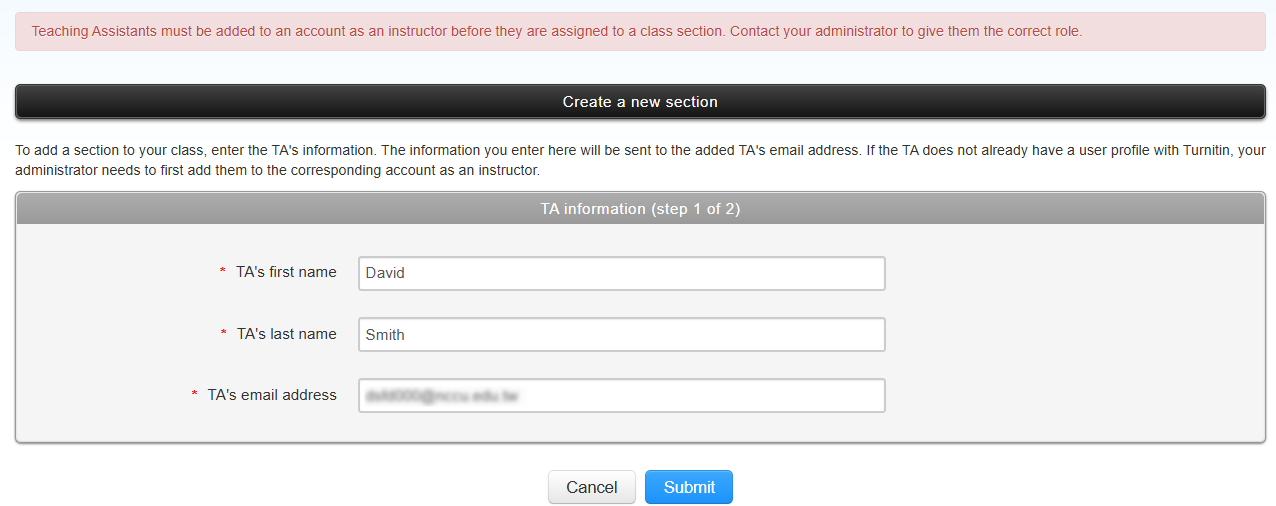Screen dimensions: 1276x506
Task: Click the 'TA information (step 1 of 2)' heading
Action: coord(640,209)
